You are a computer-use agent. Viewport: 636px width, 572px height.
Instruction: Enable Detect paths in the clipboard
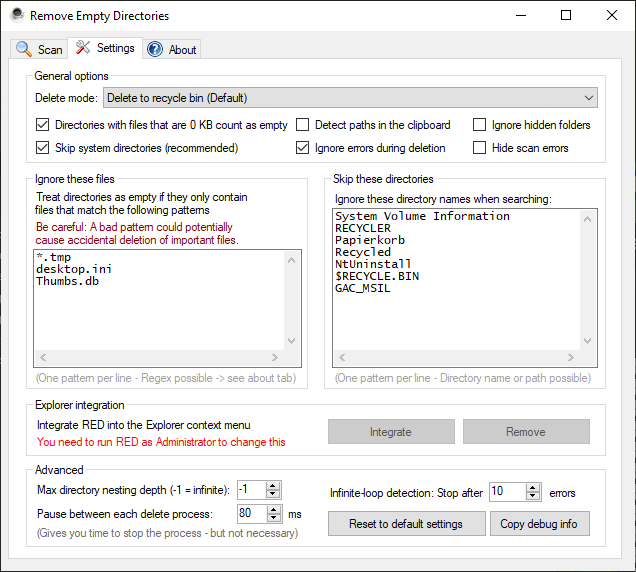tap(302, 125)
